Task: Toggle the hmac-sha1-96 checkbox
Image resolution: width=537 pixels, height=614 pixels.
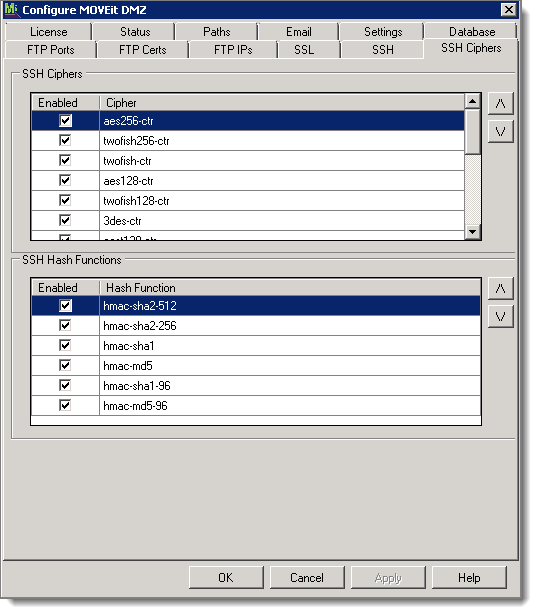Action: pos(65,385)
